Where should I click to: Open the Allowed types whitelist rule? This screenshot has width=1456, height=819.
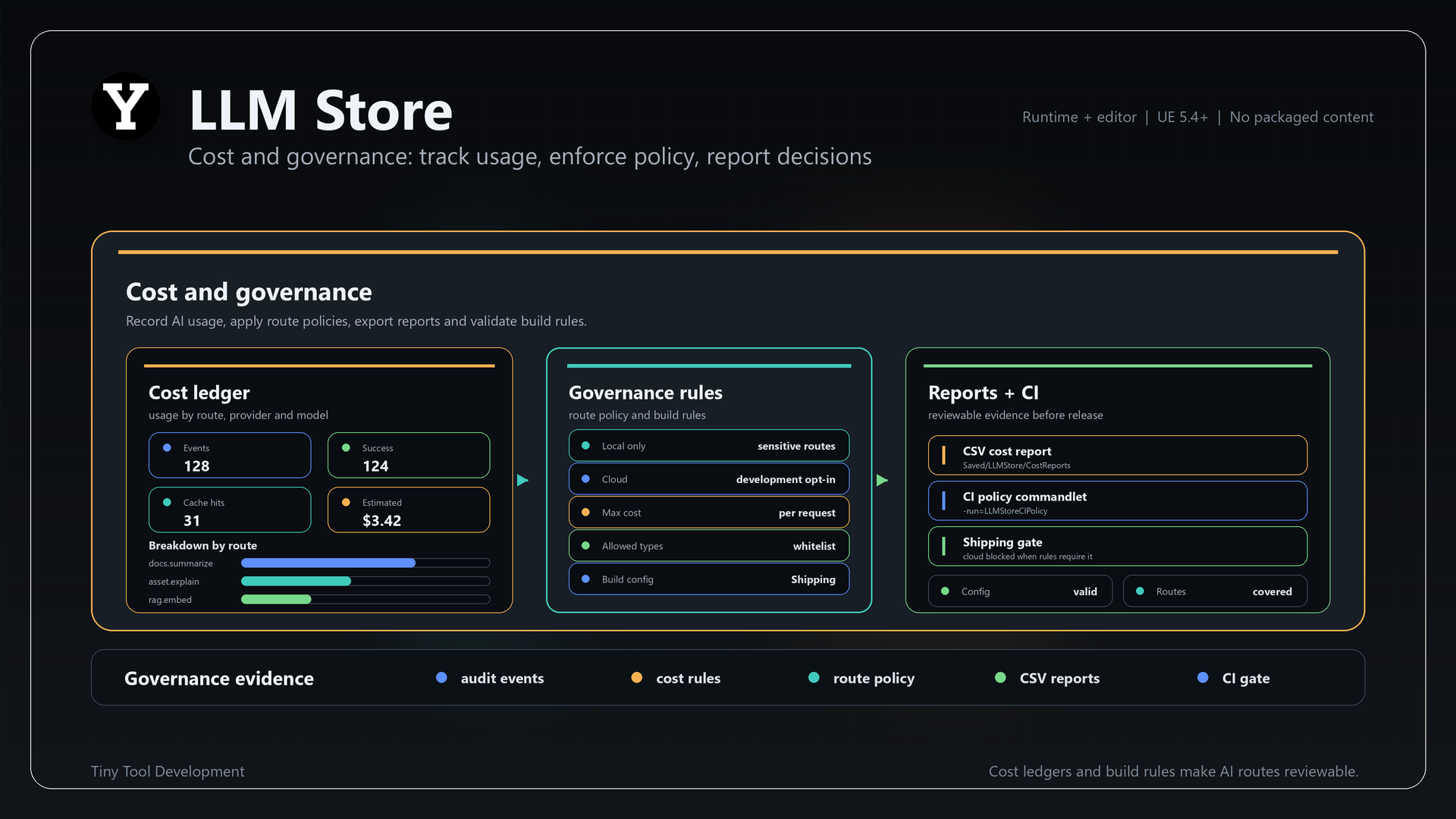pyautogui.click(x=709, y=546)
